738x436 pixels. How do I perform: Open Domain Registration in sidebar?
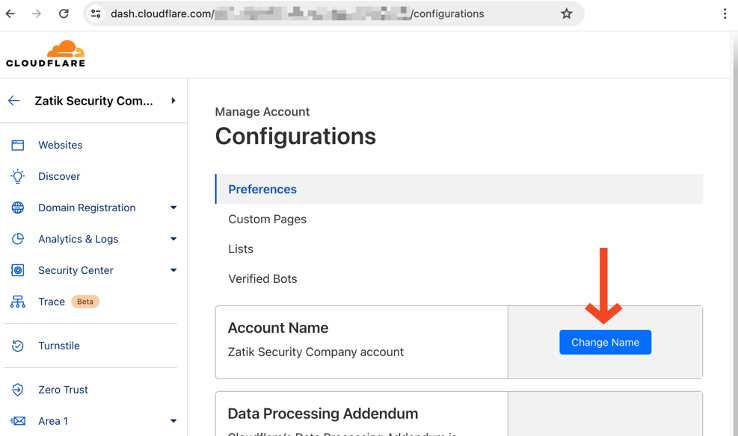click(x=87, y=208)
